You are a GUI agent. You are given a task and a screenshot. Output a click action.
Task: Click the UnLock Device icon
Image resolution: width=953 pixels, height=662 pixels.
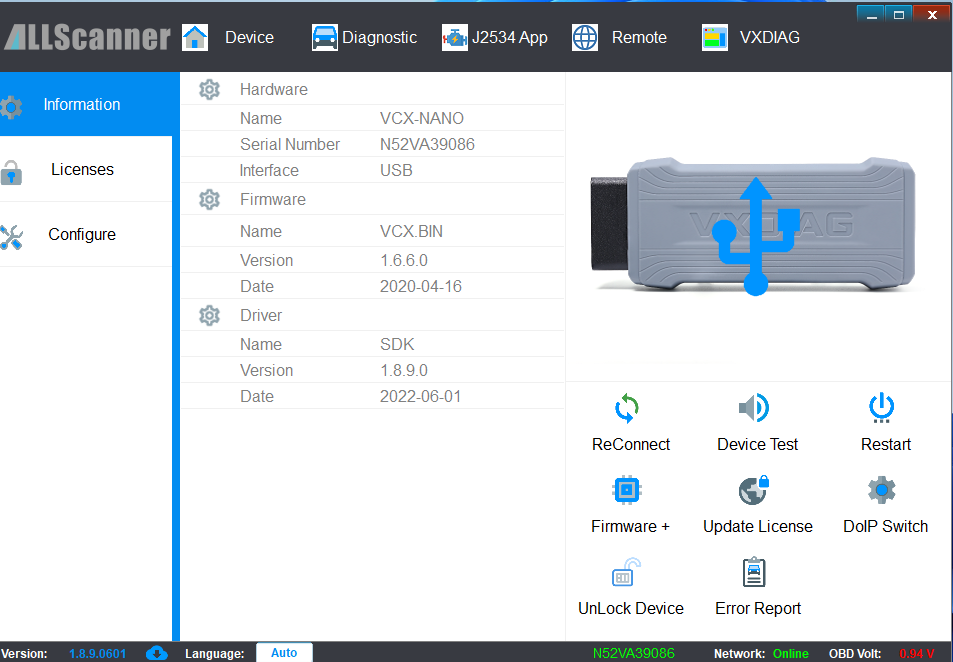[627, 573]
